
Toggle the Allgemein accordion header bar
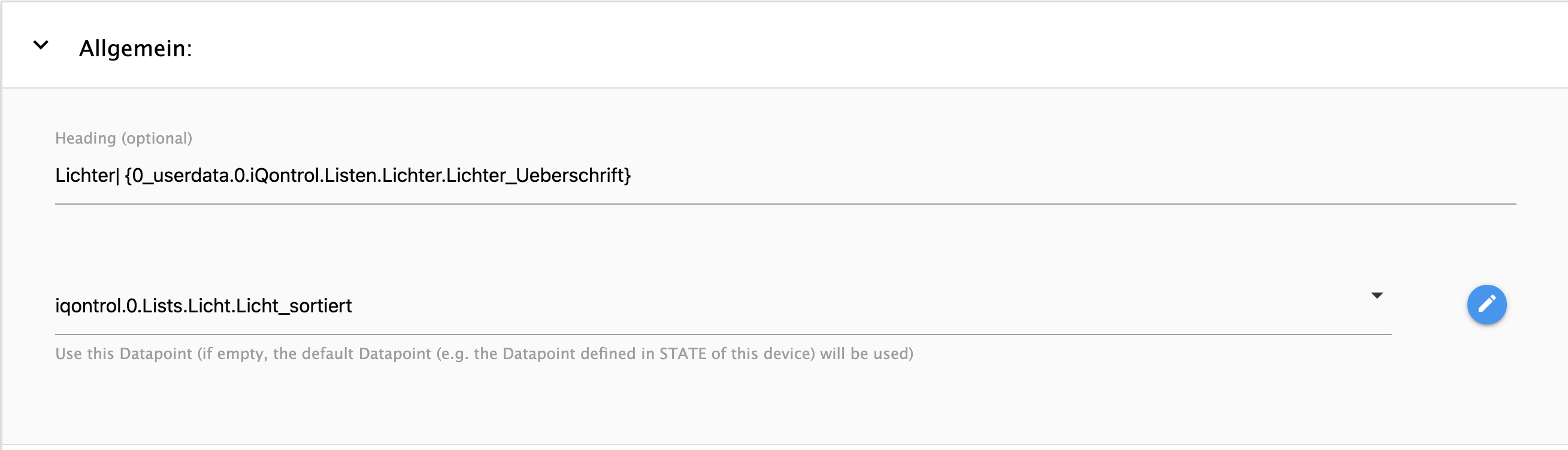pos(785,45)
